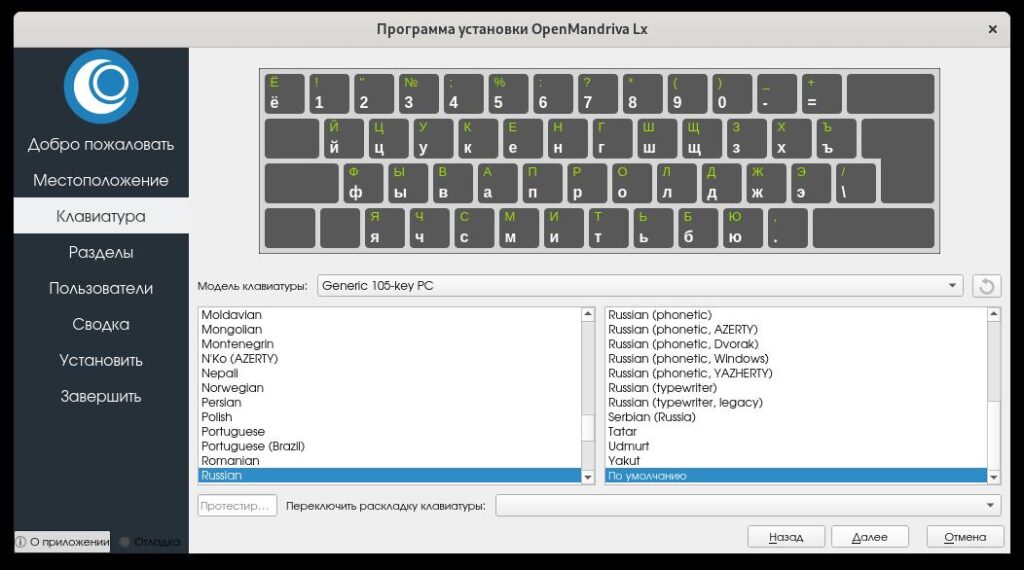Expand the 'Переключить раскладку клавиатуры' dropdown
Viewport: 1024px width, 570px height.
point(748,505)
